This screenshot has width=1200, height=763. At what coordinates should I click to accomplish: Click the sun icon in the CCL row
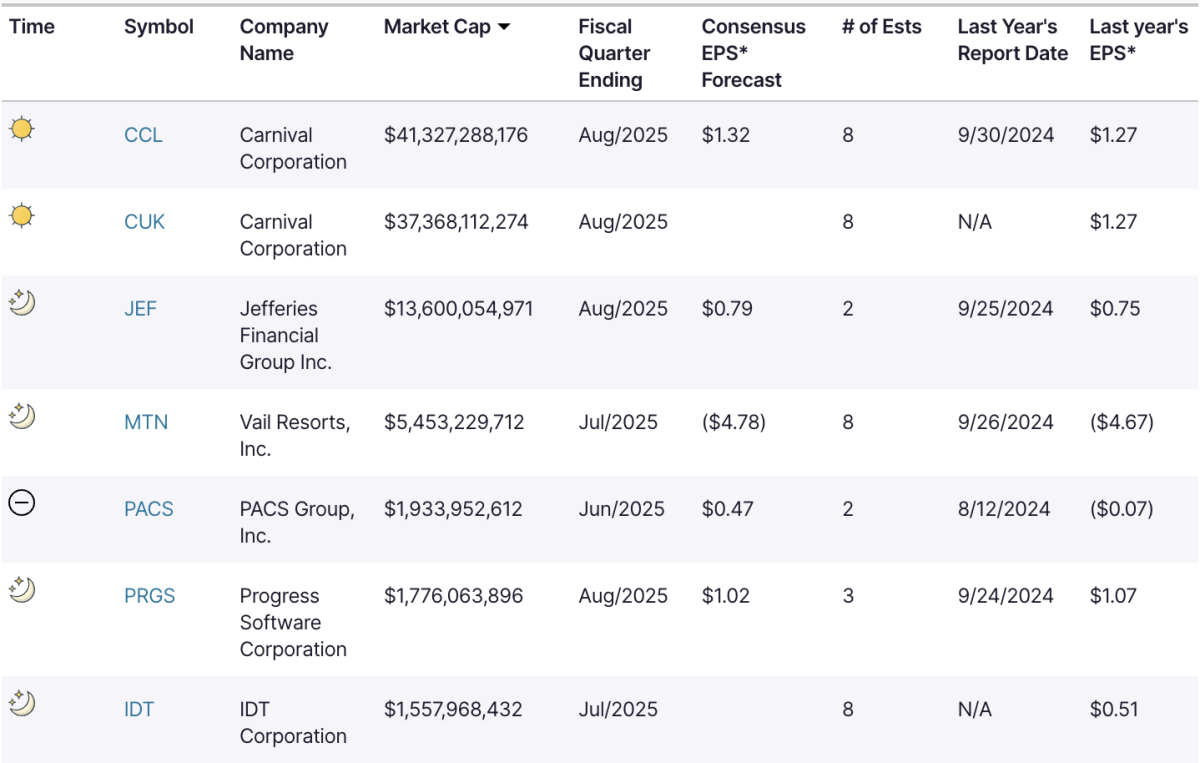(22, 128)
